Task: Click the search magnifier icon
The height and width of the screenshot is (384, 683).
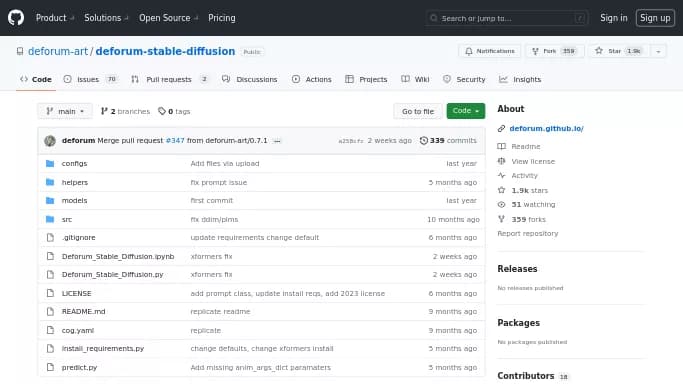Action: [433, 18]
